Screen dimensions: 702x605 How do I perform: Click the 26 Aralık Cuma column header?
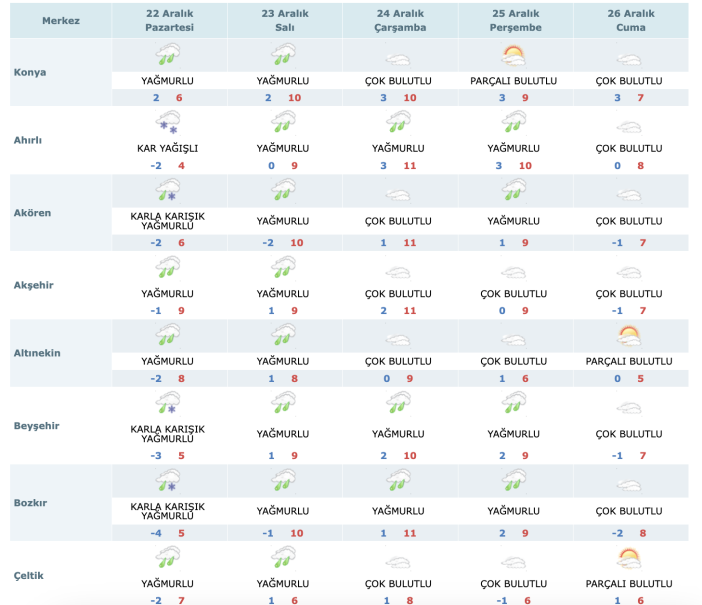click(630, 20)
